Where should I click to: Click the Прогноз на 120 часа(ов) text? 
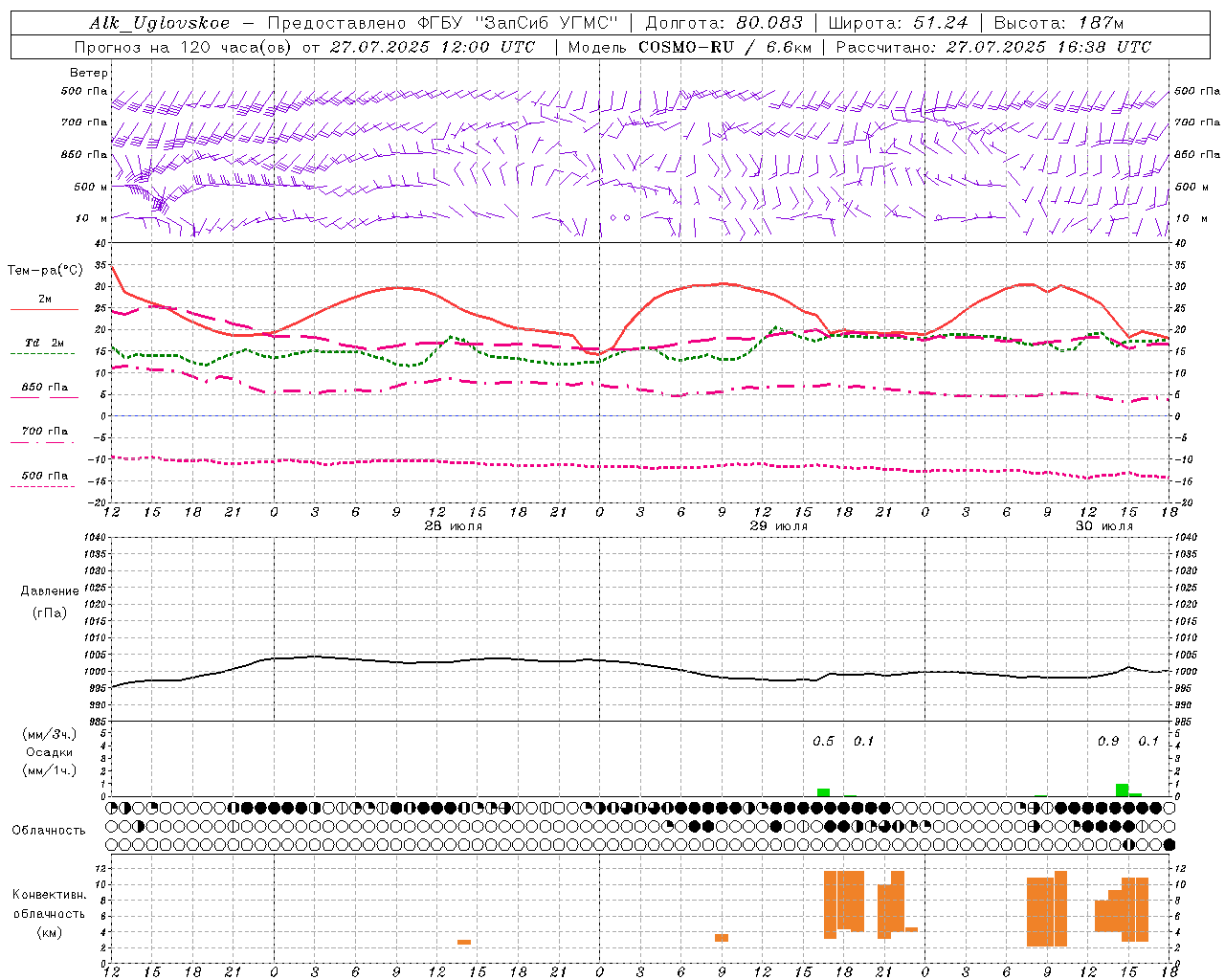[x=184, y=47]
